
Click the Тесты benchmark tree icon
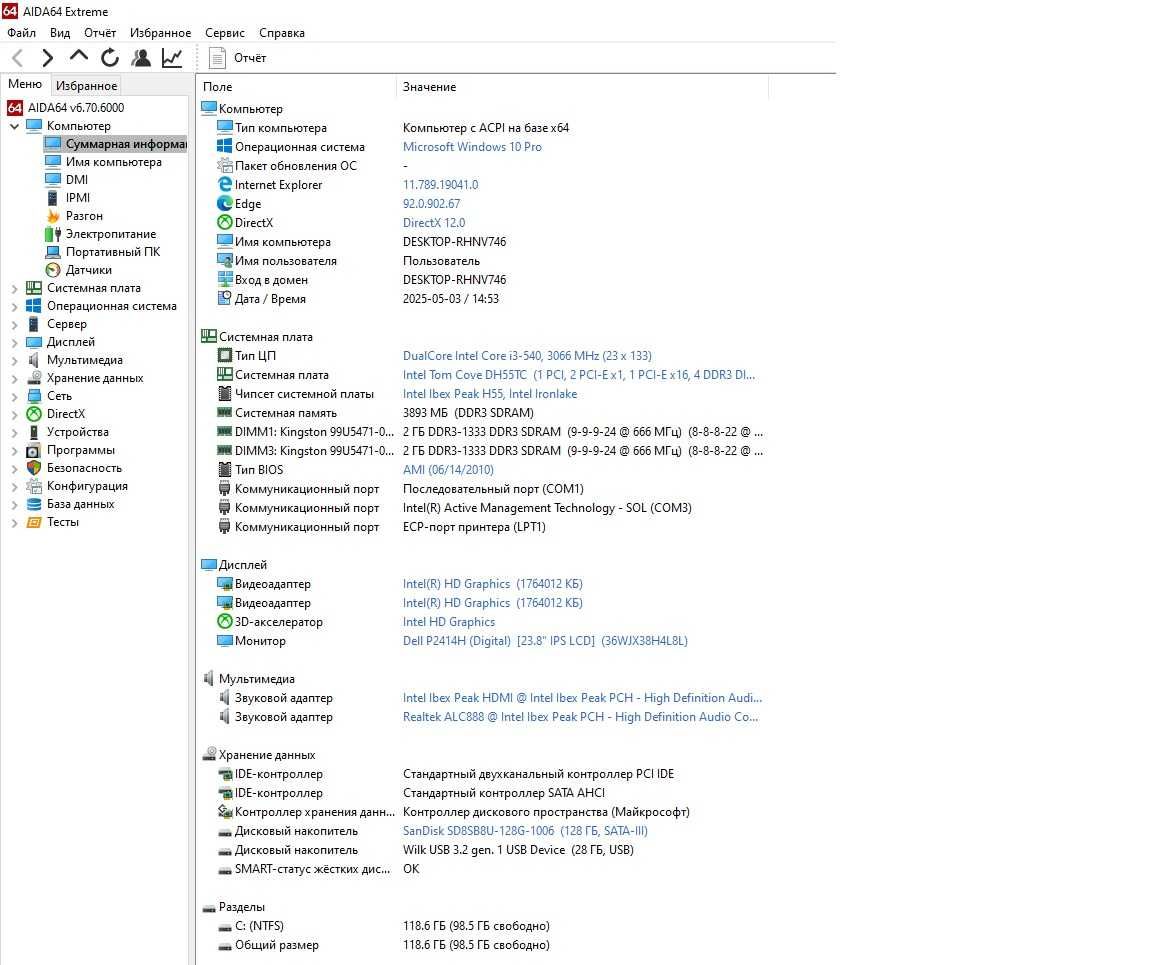(x=34, y=522)
